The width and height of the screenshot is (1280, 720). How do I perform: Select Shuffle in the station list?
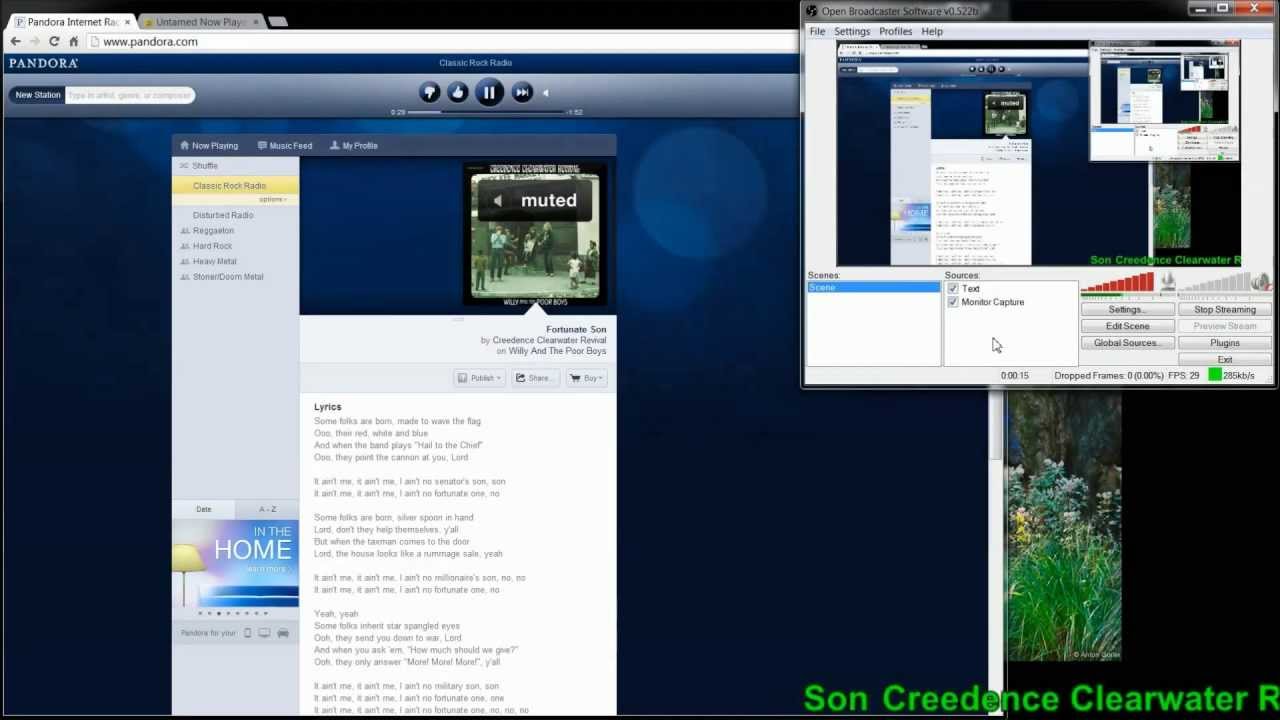(235, 166)
